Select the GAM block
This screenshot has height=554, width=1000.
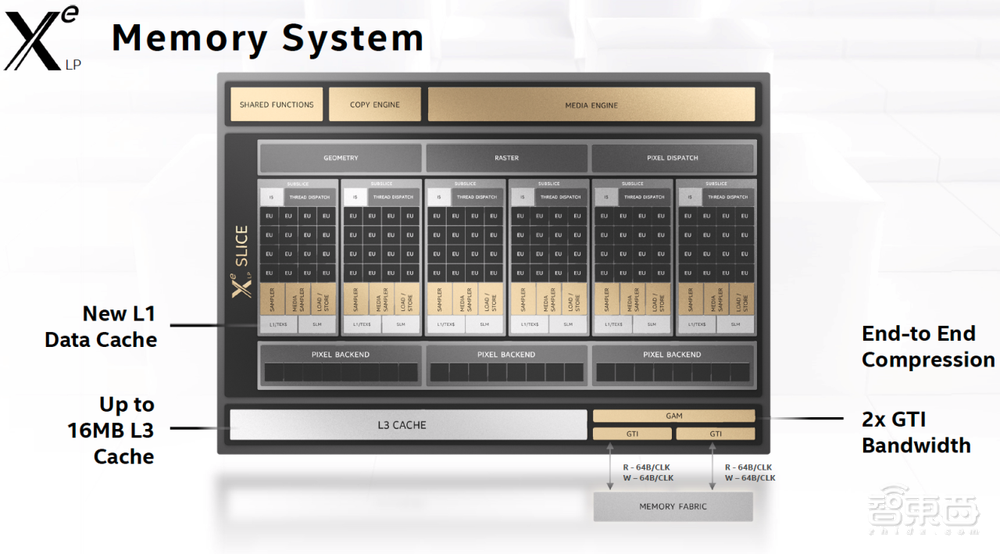click(673, 415)
